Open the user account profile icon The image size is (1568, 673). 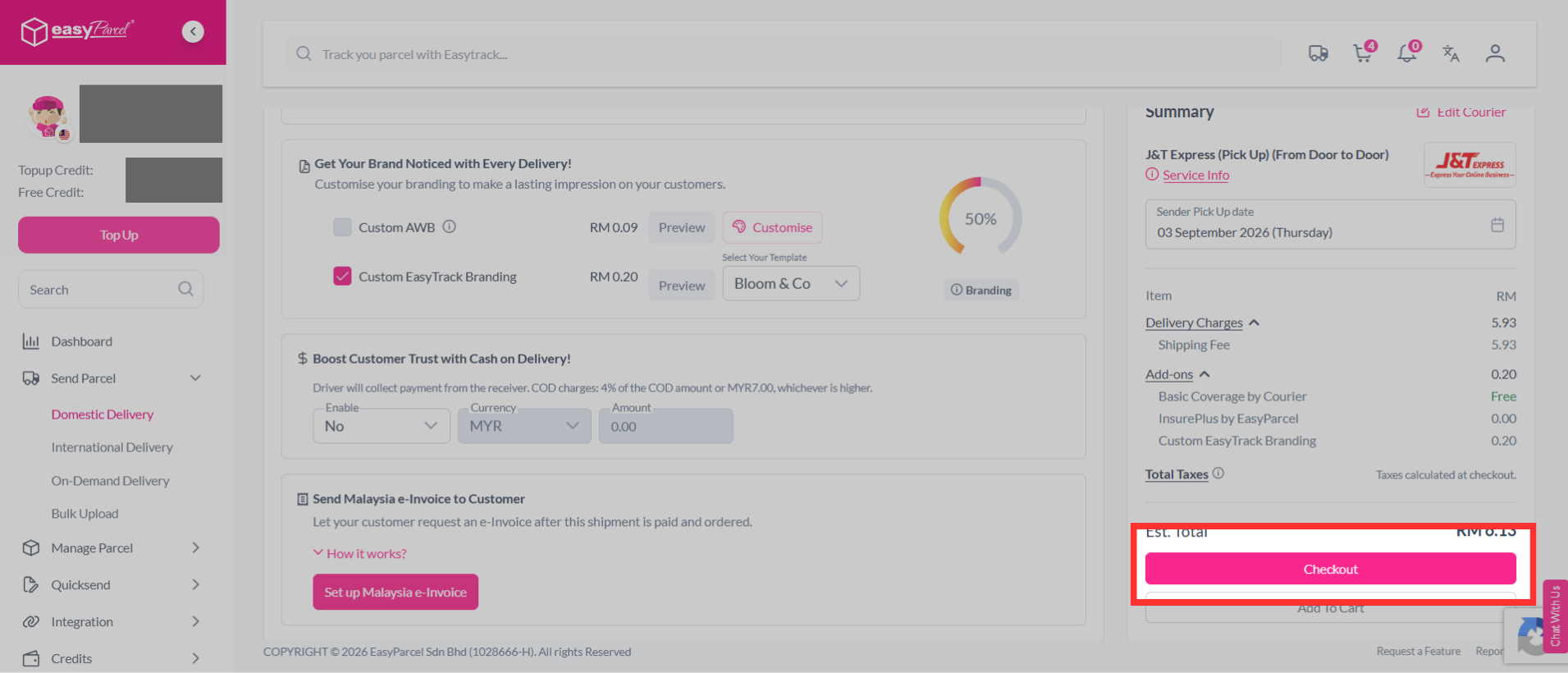1495,54
